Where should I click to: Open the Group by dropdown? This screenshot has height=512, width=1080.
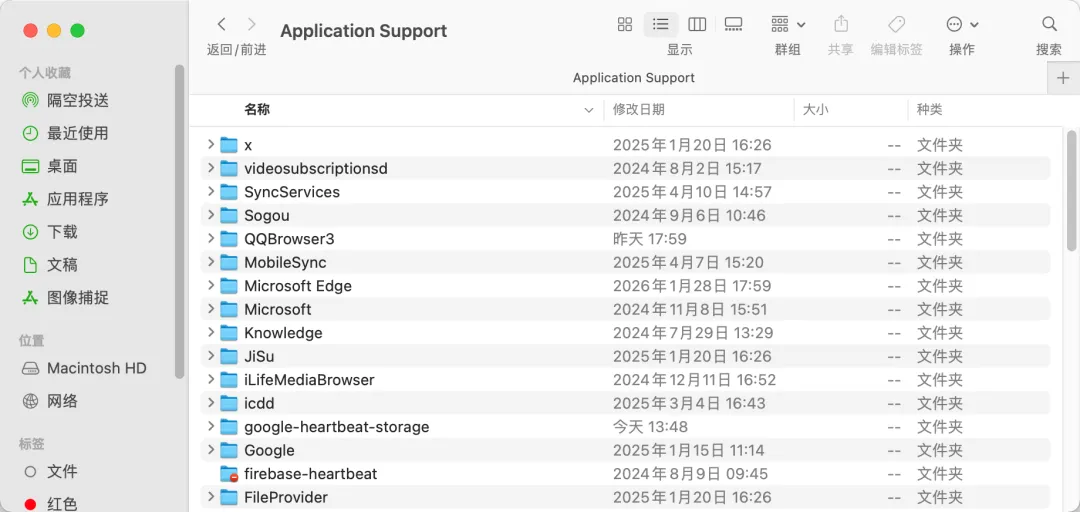[x=788, y=24]
